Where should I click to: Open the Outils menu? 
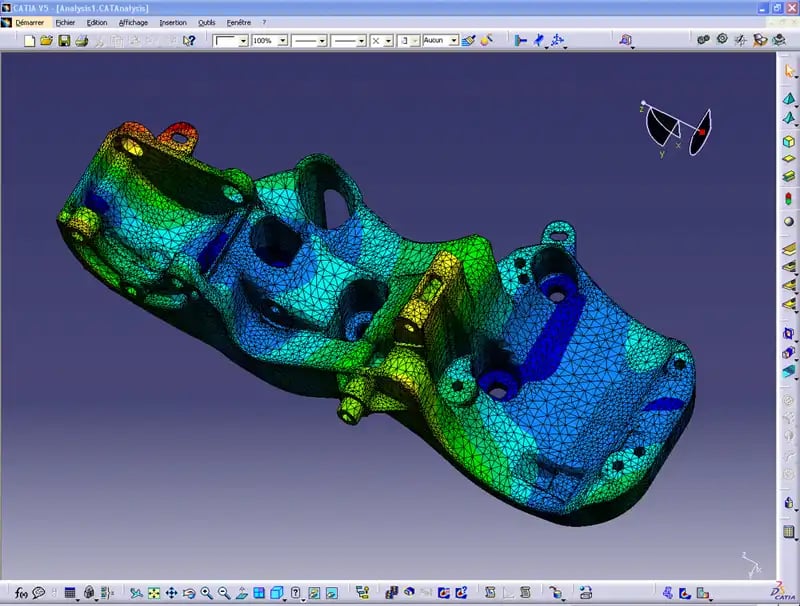pyautogui.click(x=207, y=22)
